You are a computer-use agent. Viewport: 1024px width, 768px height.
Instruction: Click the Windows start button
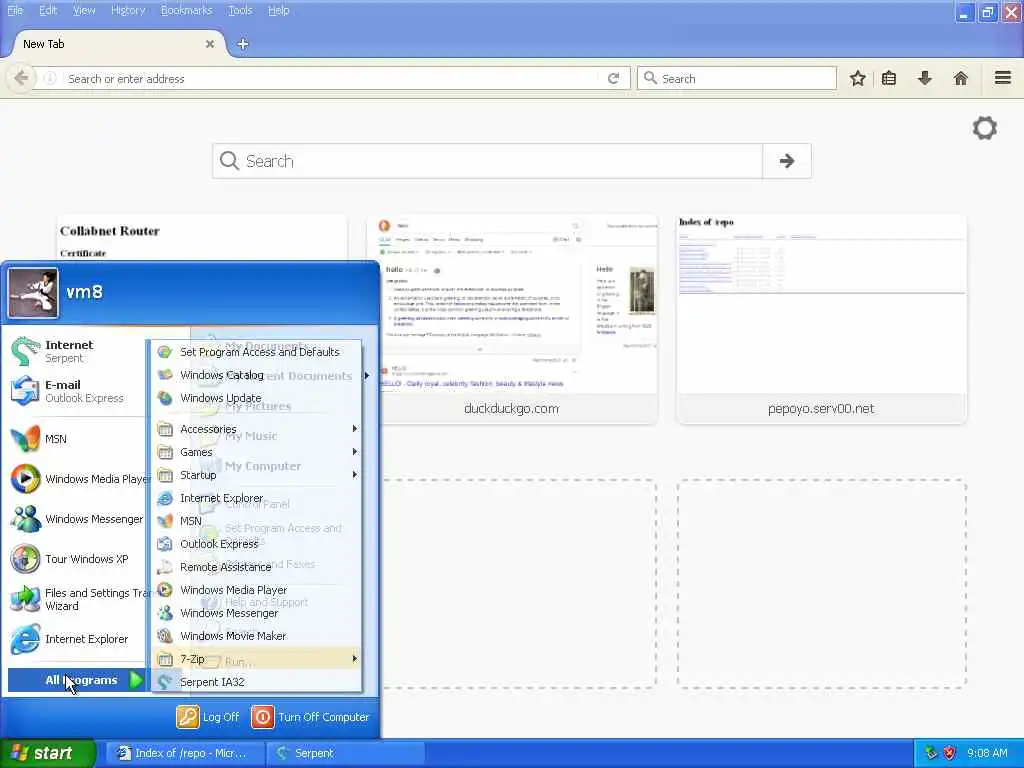coord(47,753)
